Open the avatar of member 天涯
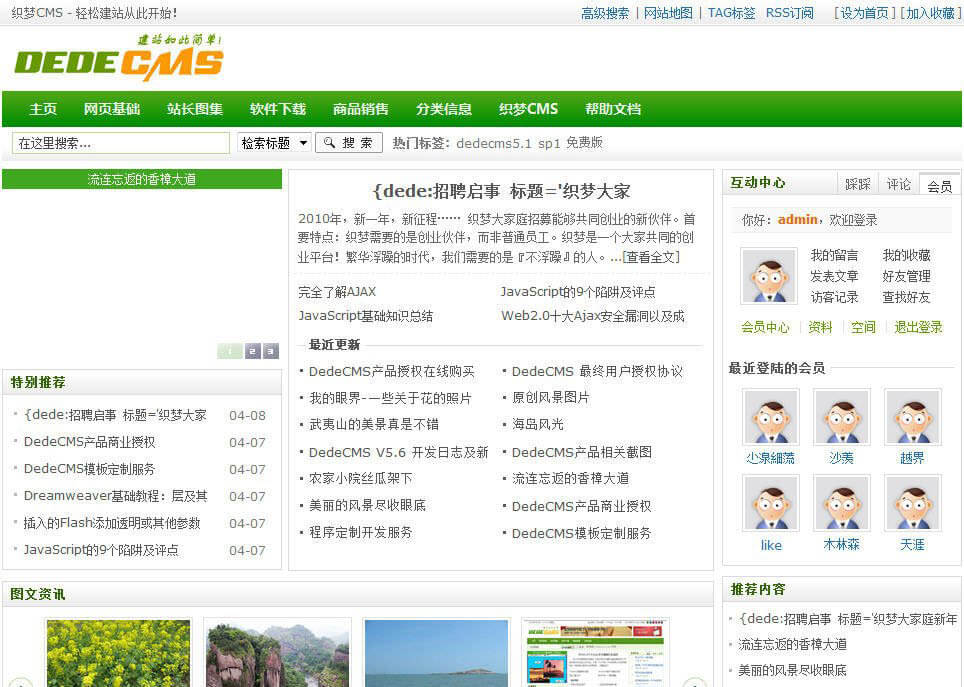The width and height of the screenshot is (964, 687). (x=913, y=502)
